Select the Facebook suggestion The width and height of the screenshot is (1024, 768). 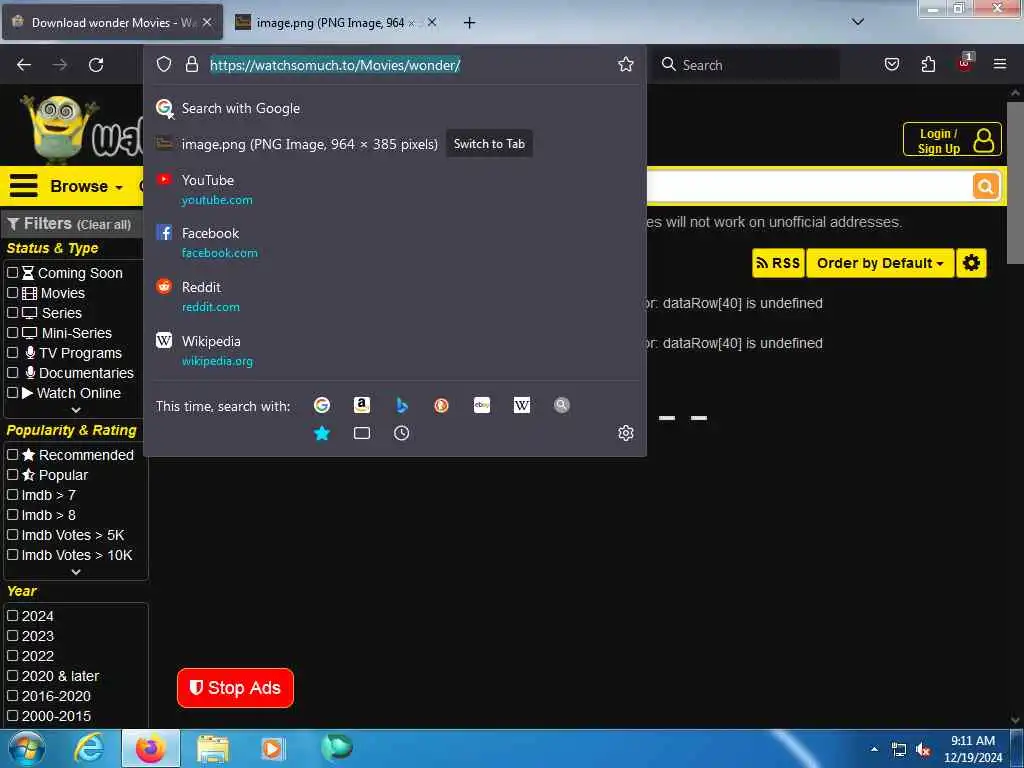[394, 243]
